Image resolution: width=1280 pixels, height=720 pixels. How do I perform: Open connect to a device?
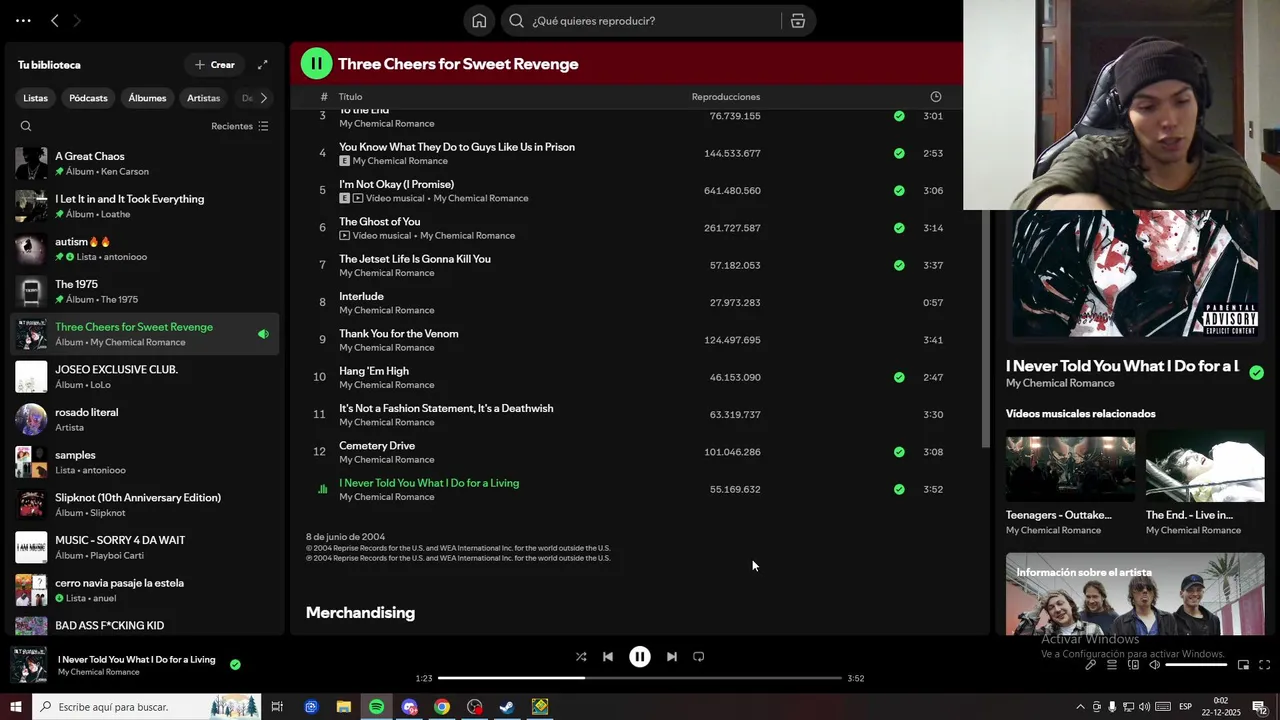pos(1133,665)
